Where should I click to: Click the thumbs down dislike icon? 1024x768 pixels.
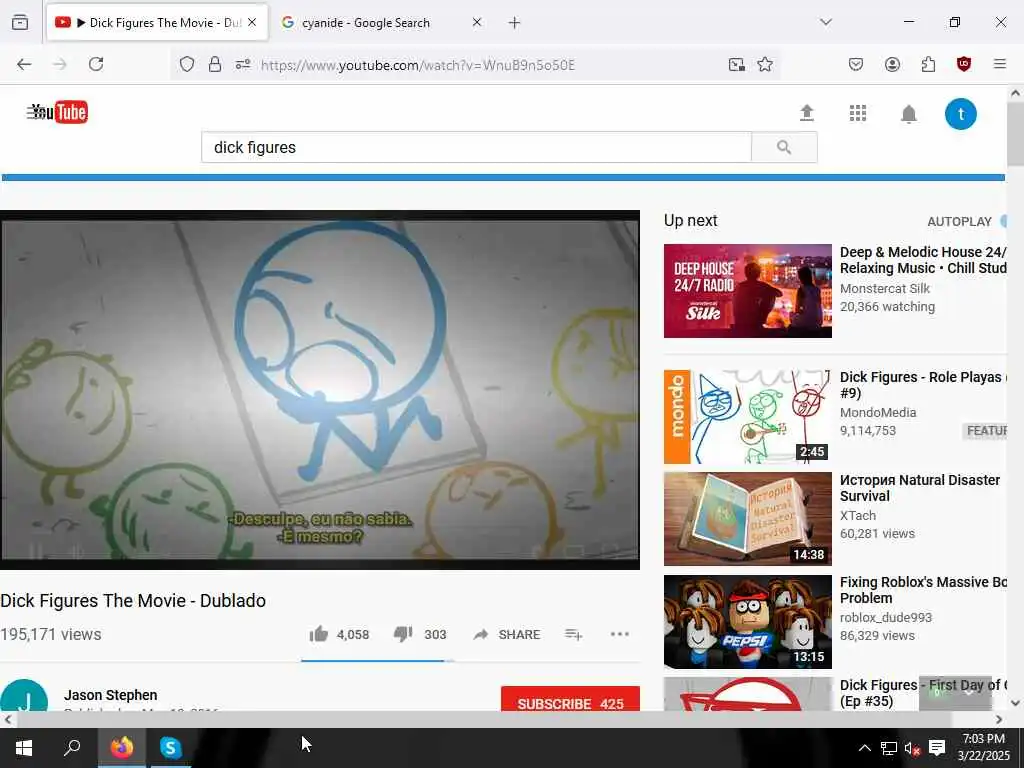[x=403, y=633]
